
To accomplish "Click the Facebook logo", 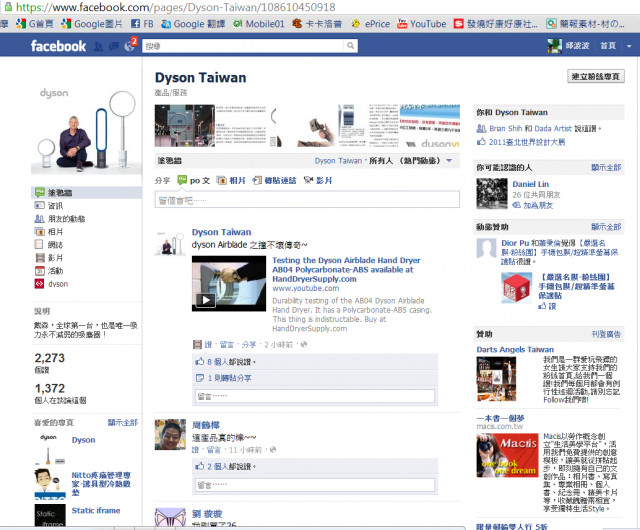I will (x=58, y=46).
